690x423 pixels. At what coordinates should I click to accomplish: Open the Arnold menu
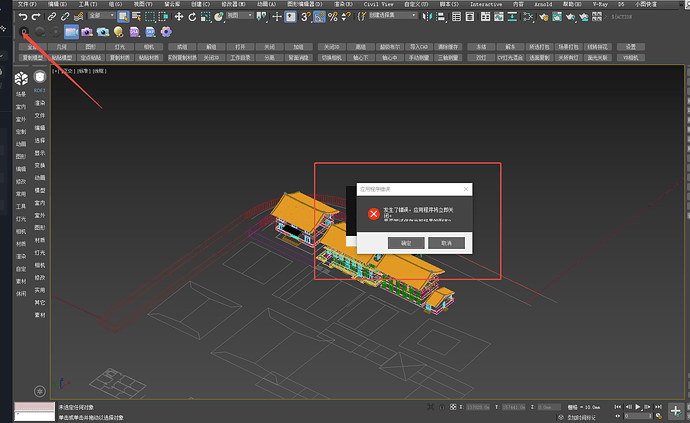543,4
